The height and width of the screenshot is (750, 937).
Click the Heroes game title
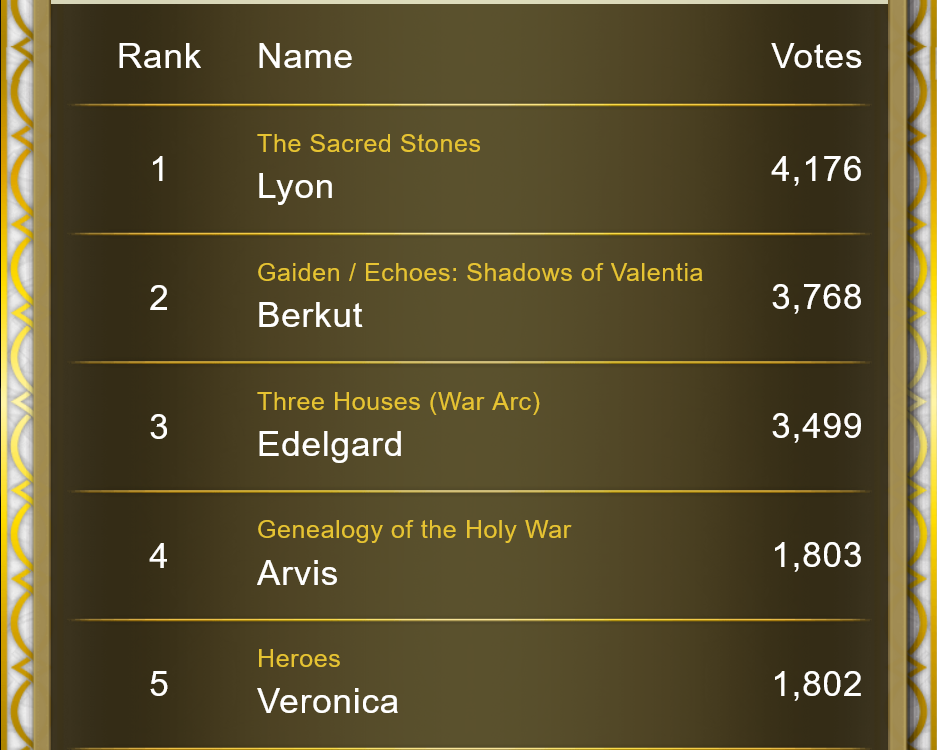(x=299, y=659)
